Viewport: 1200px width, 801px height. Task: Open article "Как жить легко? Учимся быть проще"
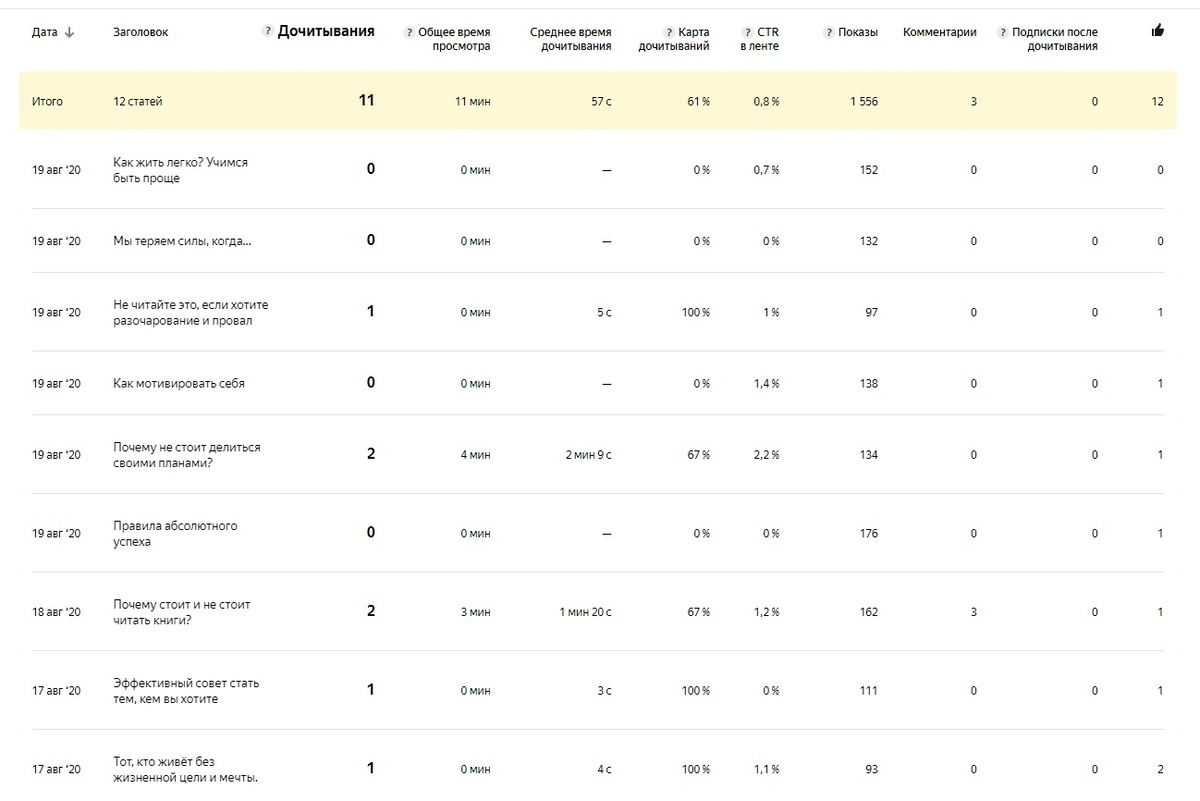[180, 170]
